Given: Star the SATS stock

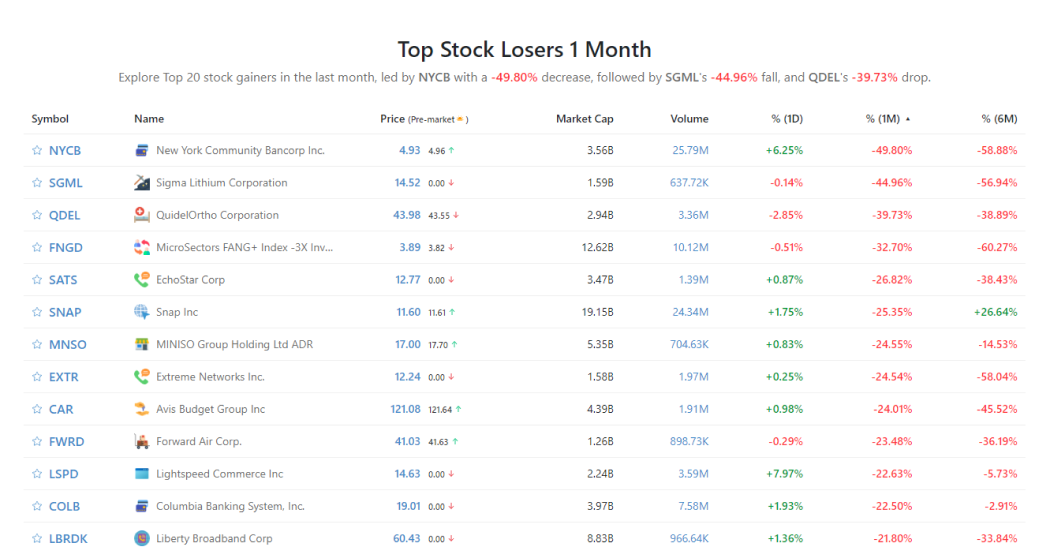Looking at the screenshot, I should tap(37, 280).
